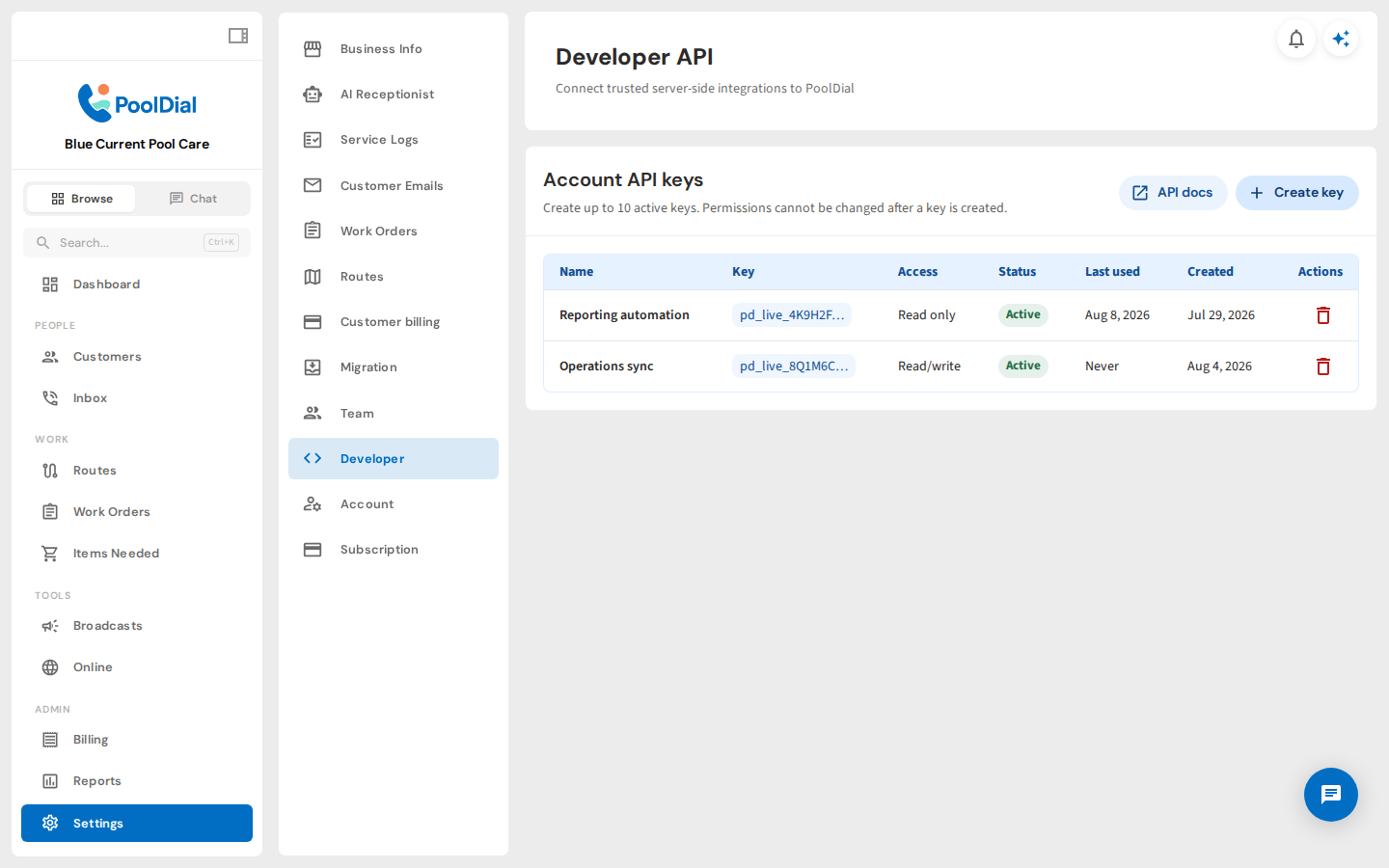Click the Jul 29, 2026 created date
The height and width of the screenshot is (868, 1389).
click(1221, 315)
